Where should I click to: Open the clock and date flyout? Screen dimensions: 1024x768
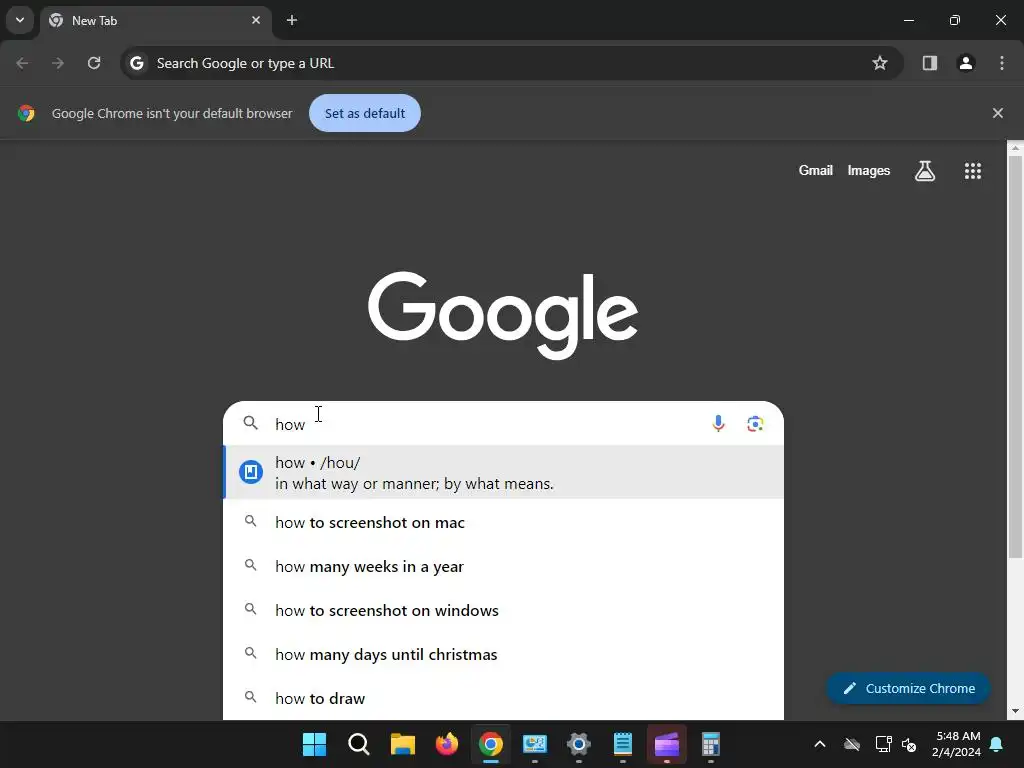957,744
